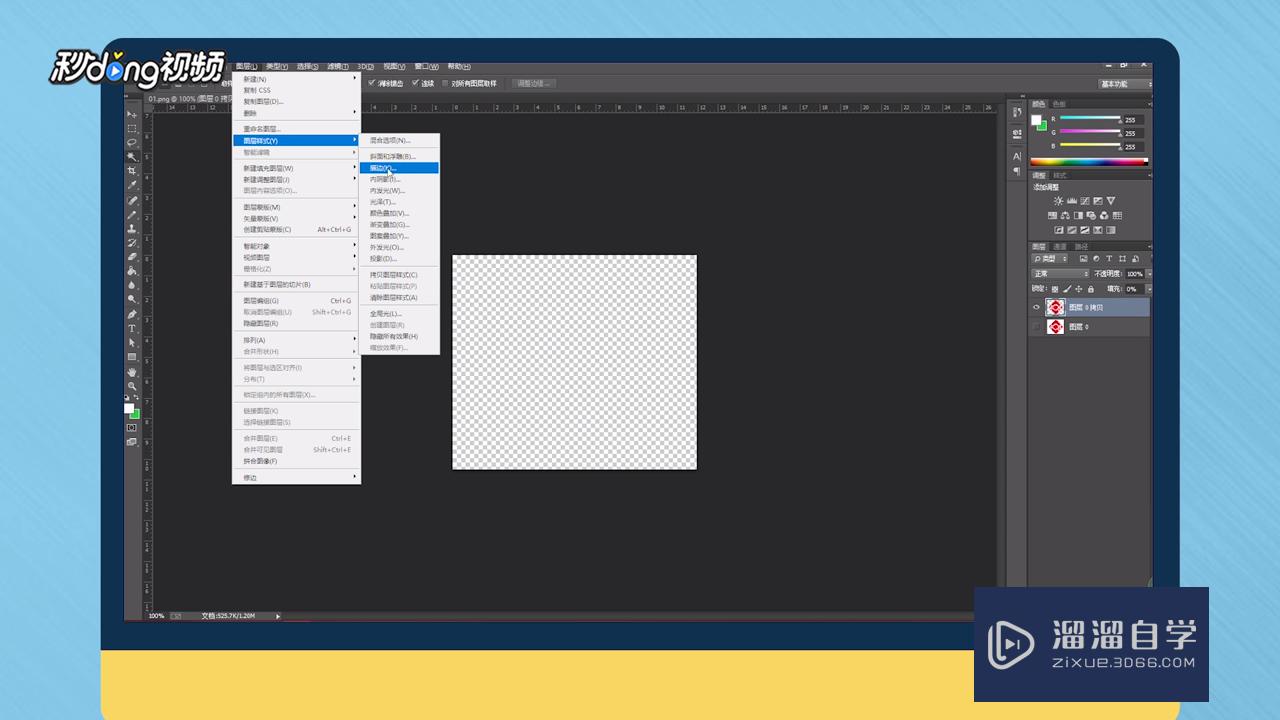Select the Paint Bucket tool
This screenshot has width=1280, height=720.
(x=131, y=271)
